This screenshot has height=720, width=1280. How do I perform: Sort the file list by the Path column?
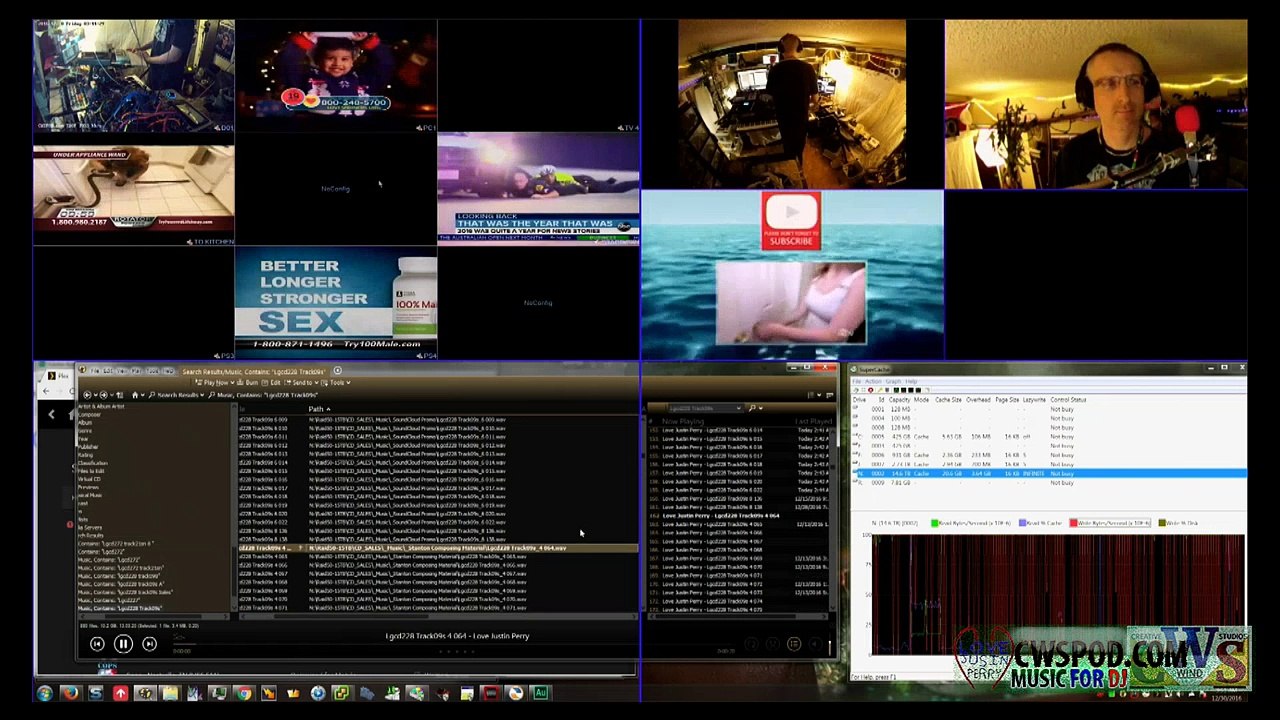[x=318, y=409]
